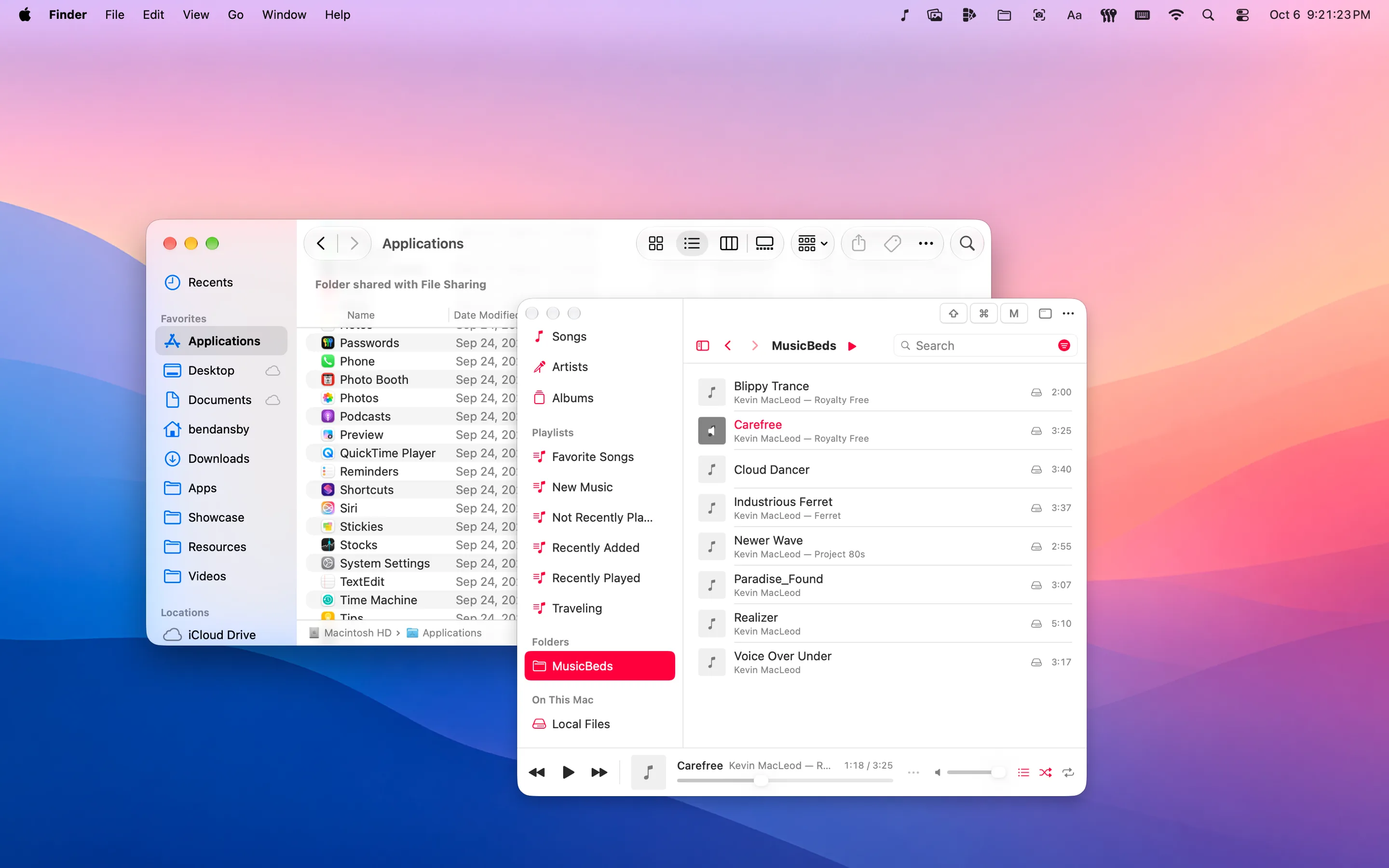Play the MusicBeds folder
The height and width of the screenshot is (868, 1389).
coord(852,346)
